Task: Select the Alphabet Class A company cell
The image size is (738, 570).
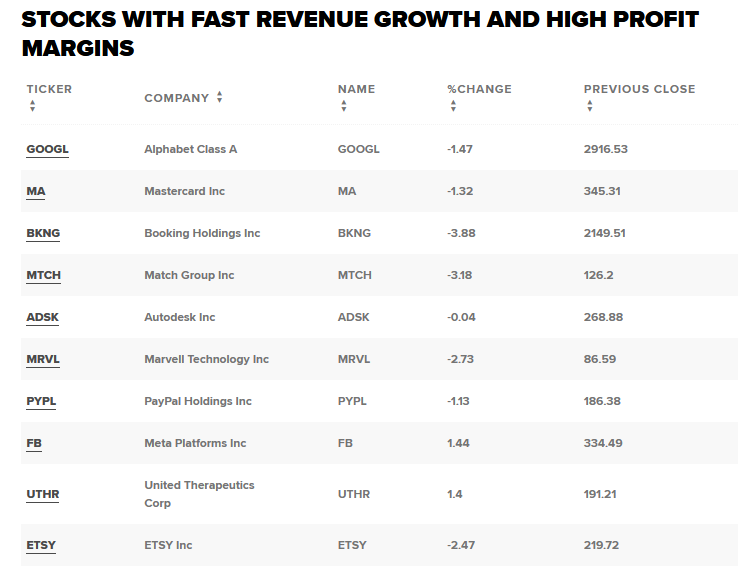Action: point(191,149)
